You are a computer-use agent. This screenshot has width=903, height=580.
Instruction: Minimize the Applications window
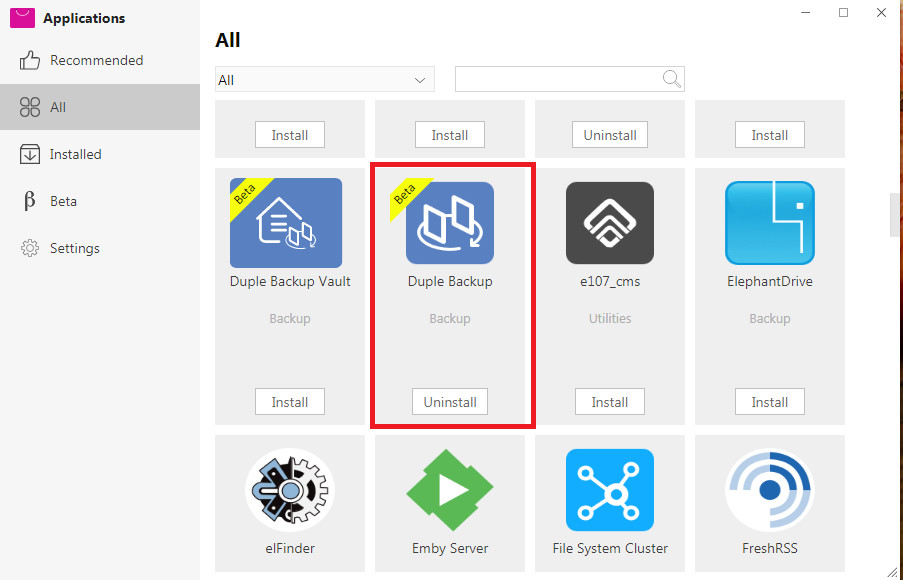[x=806, y=12]
